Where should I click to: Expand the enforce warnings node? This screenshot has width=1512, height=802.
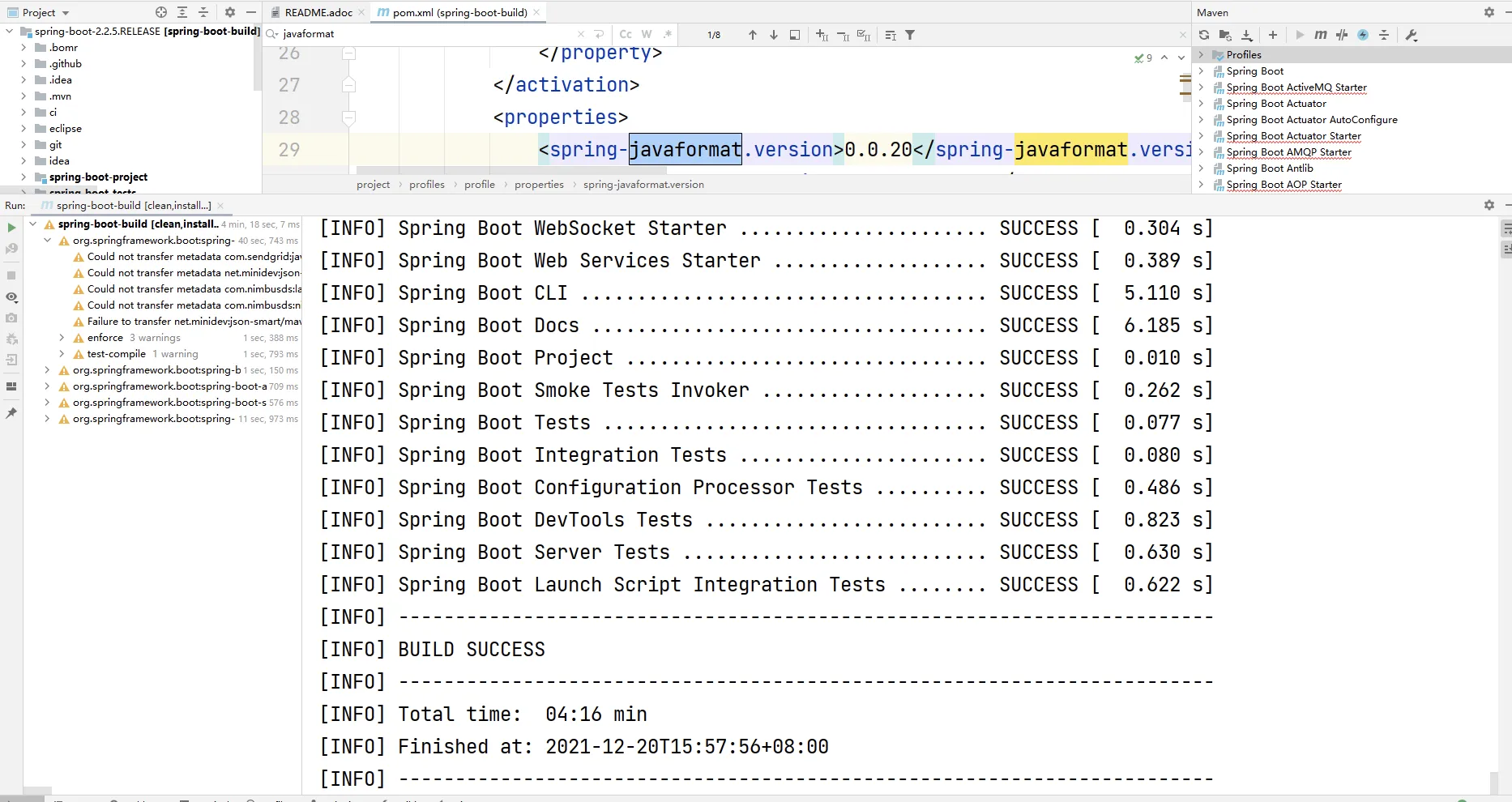tap(62, 338)
